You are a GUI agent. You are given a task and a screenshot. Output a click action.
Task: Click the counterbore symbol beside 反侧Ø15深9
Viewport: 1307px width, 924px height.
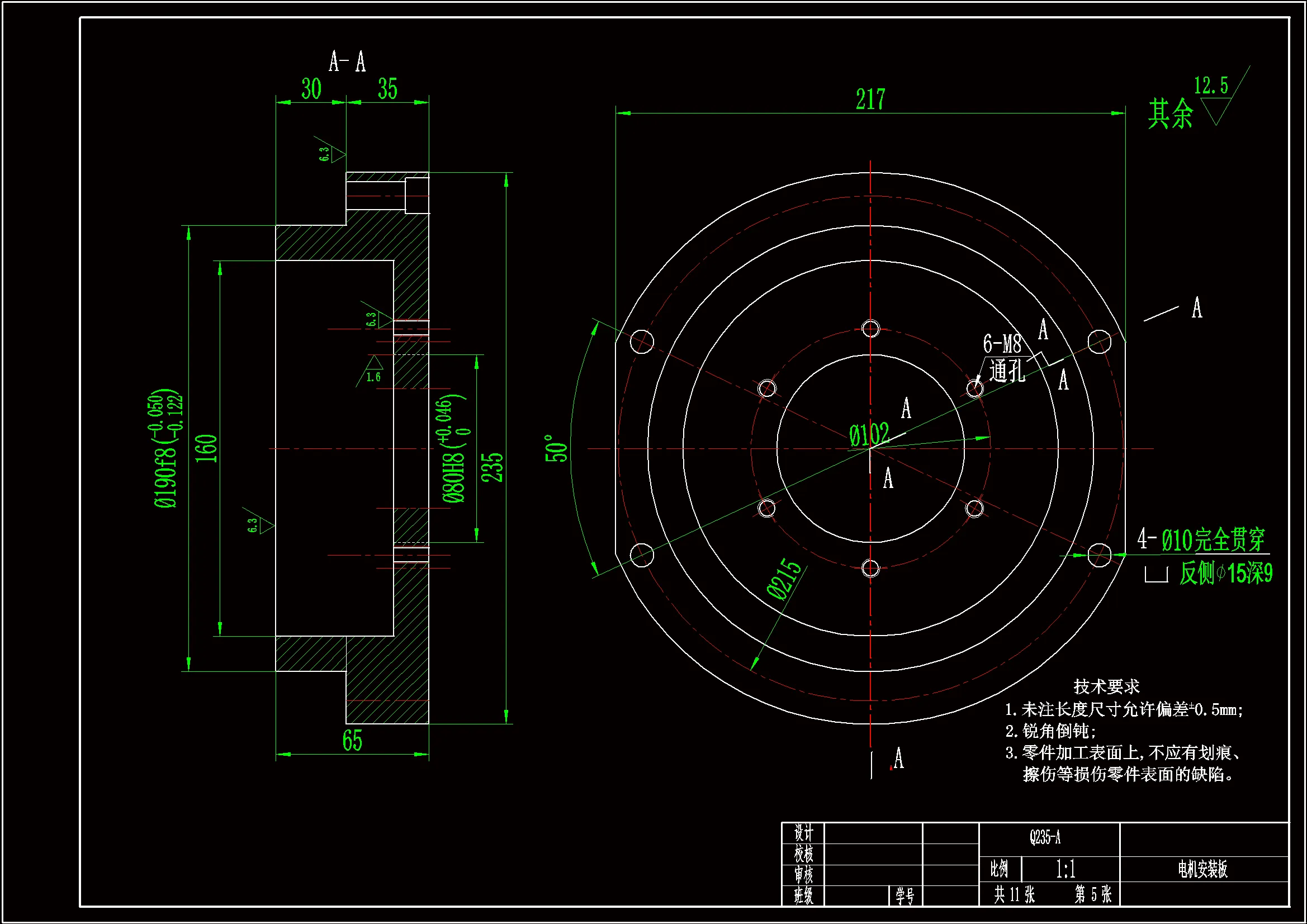point(1156,575)
